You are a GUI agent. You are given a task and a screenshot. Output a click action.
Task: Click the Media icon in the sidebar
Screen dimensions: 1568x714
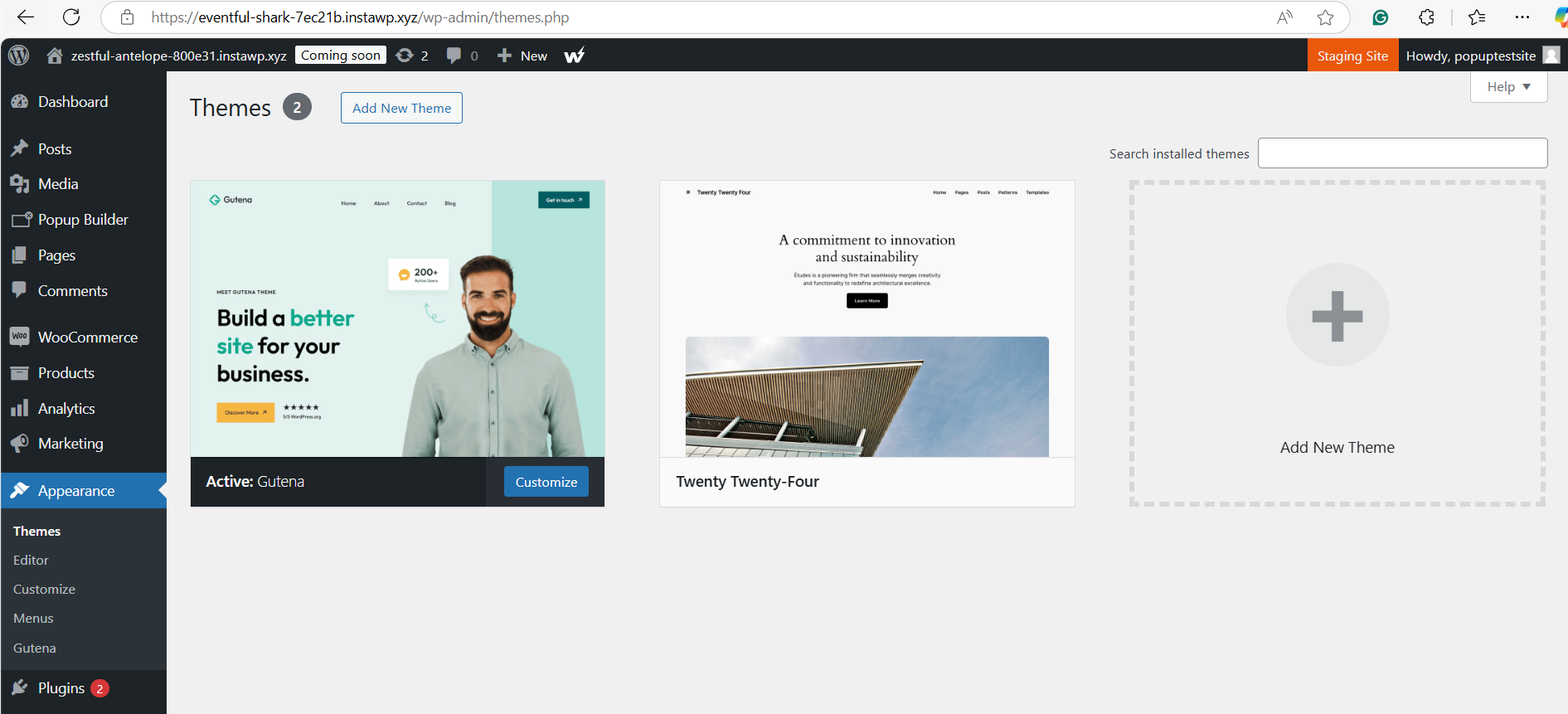[20, 184]
